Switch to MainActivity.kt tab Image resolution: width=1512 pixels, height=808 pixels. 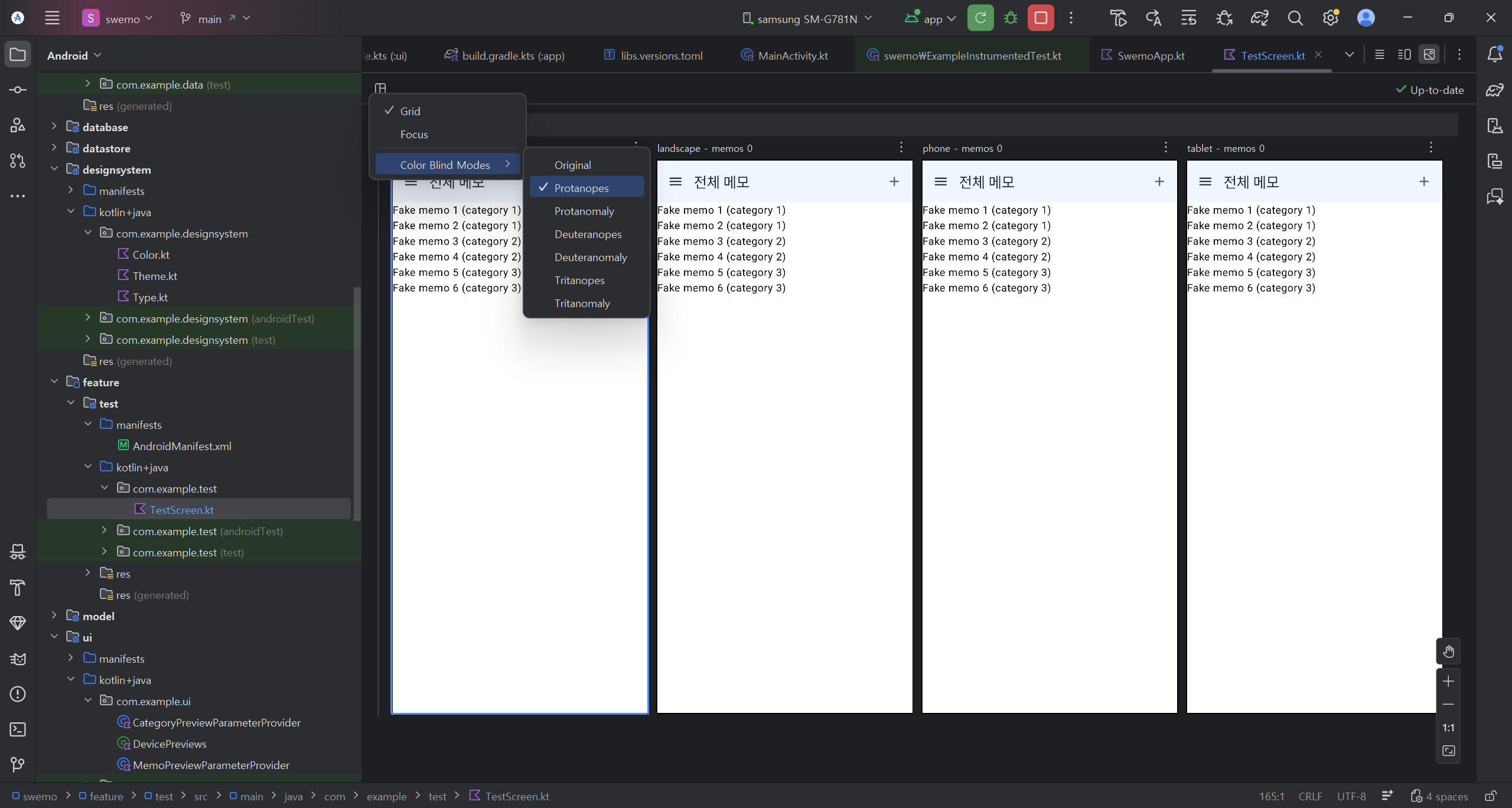tap(792, 56)
